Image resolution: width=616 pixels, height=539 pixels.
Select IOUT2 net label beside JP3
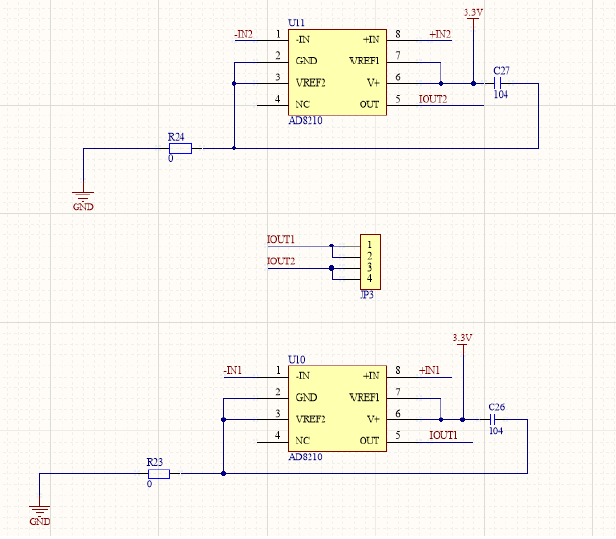(x=281, y=261)
